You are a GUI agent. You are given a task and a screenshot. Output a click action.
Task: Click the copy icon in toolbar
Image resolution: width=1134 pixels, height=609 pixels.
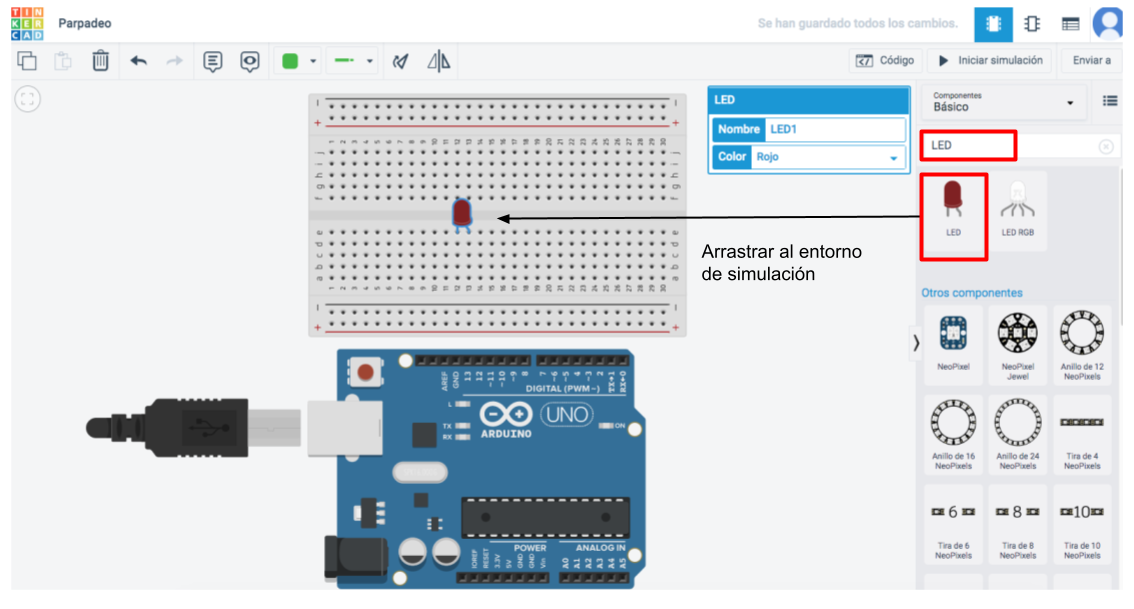tap(27, 61)
